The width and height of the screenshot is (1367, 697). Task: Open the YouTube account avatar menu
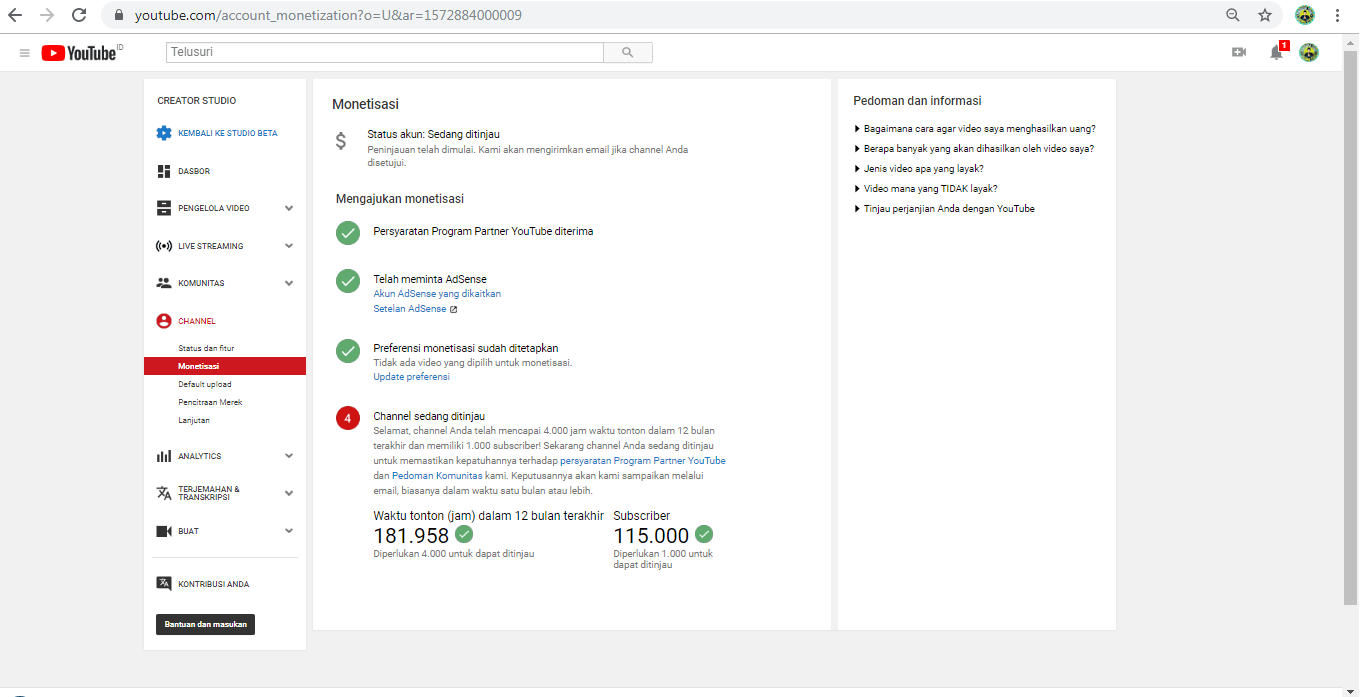click(x=1309, y=52)
